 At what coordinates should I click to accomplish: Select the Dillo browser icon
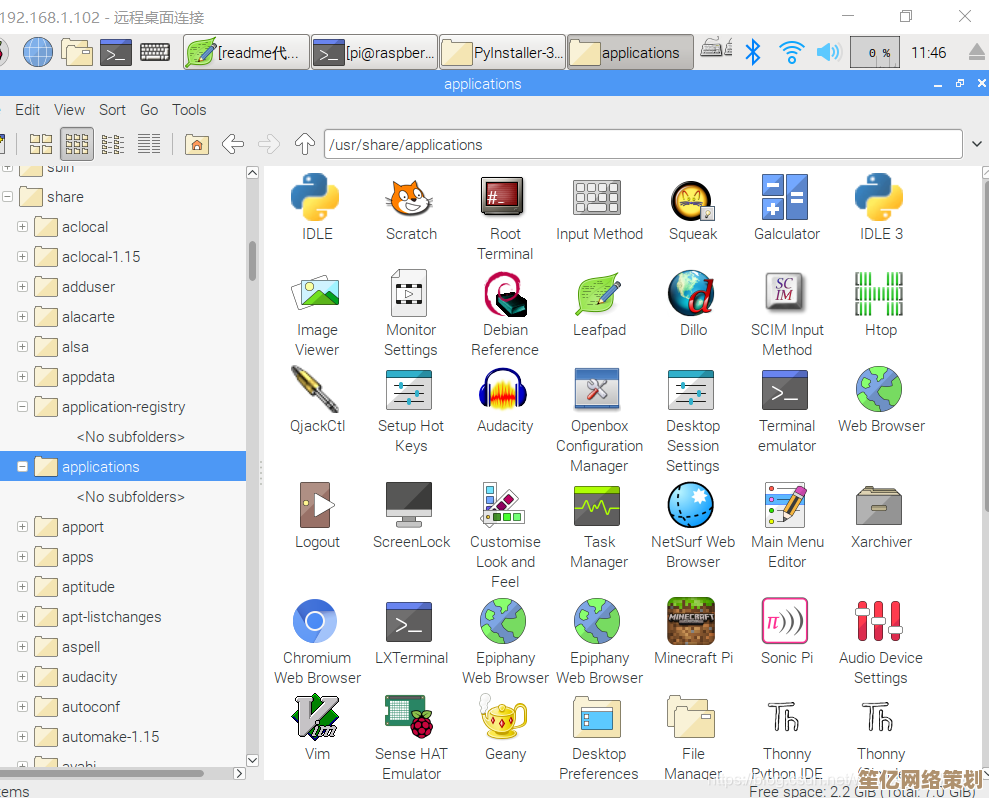coord(692,294)
